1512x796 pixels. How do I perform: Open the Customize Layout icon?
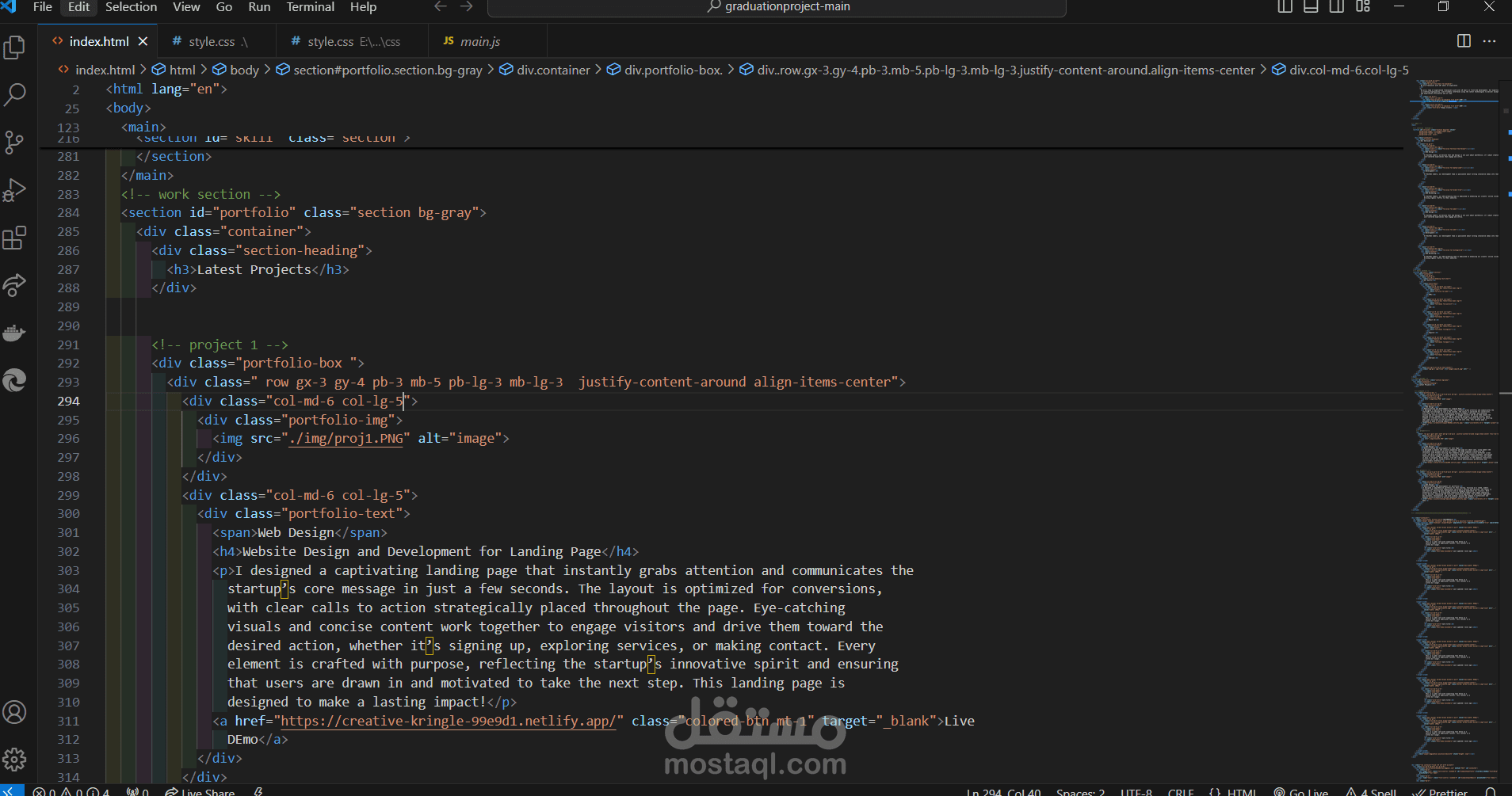coord(1363,6)
